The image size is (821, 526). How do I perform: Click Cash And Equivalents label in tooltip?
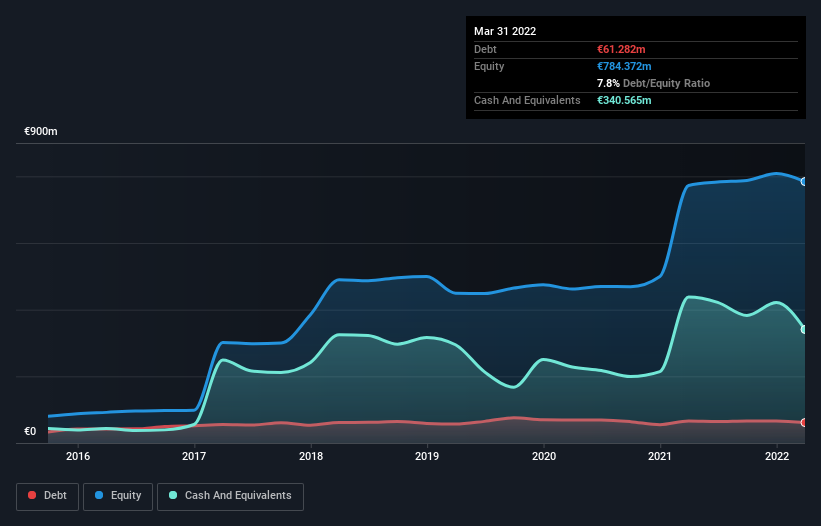pyautogui.click(x=527, y=100)
